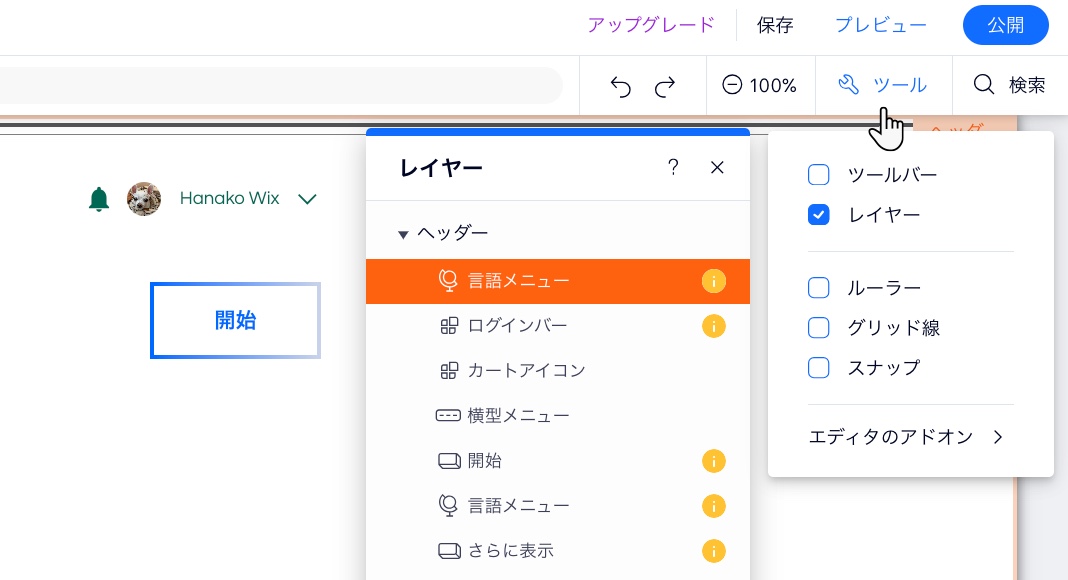Open the Hanako Wix account dropdown
Viewport: 1068px width, 580px height.
(x=307, y=199)
